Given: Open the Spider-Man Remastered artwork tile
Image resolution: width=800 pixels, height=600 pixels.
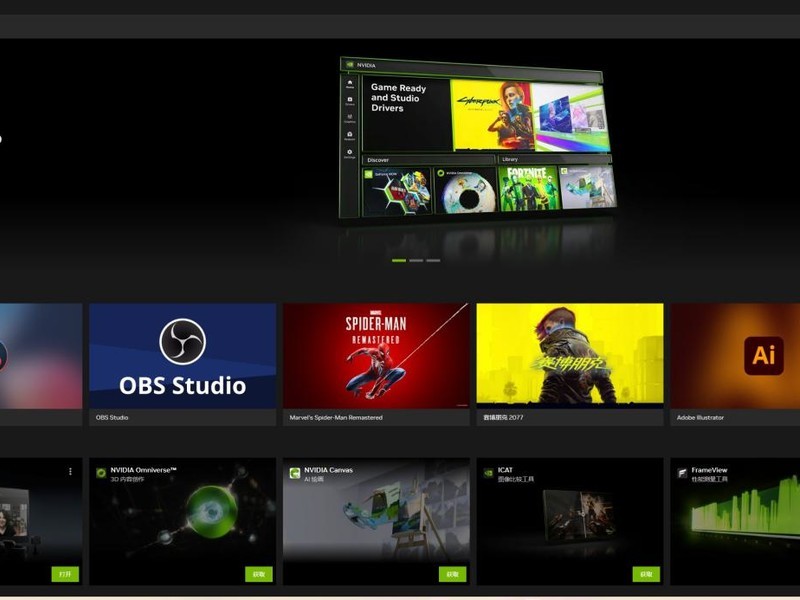Looking at the screenshot, I should tap(376, 356).
